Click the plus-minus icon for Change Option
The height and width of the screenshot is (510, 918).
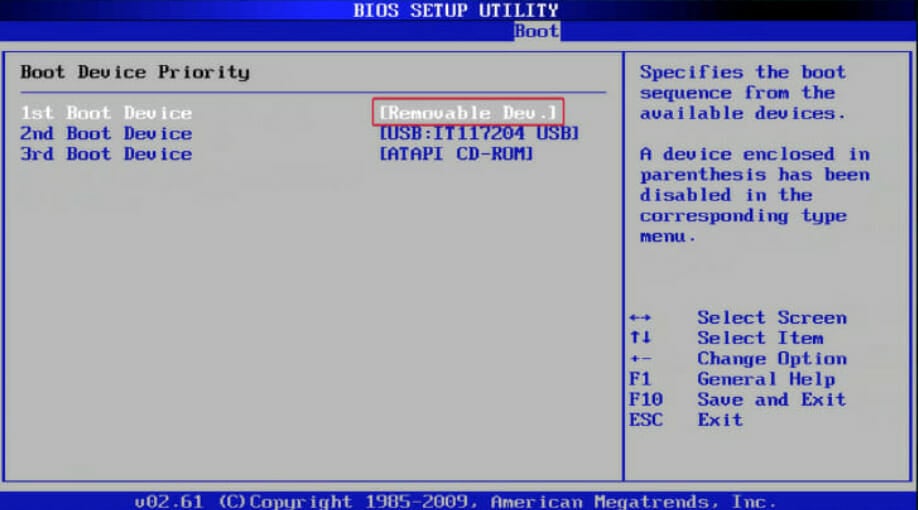pos(640,359)
